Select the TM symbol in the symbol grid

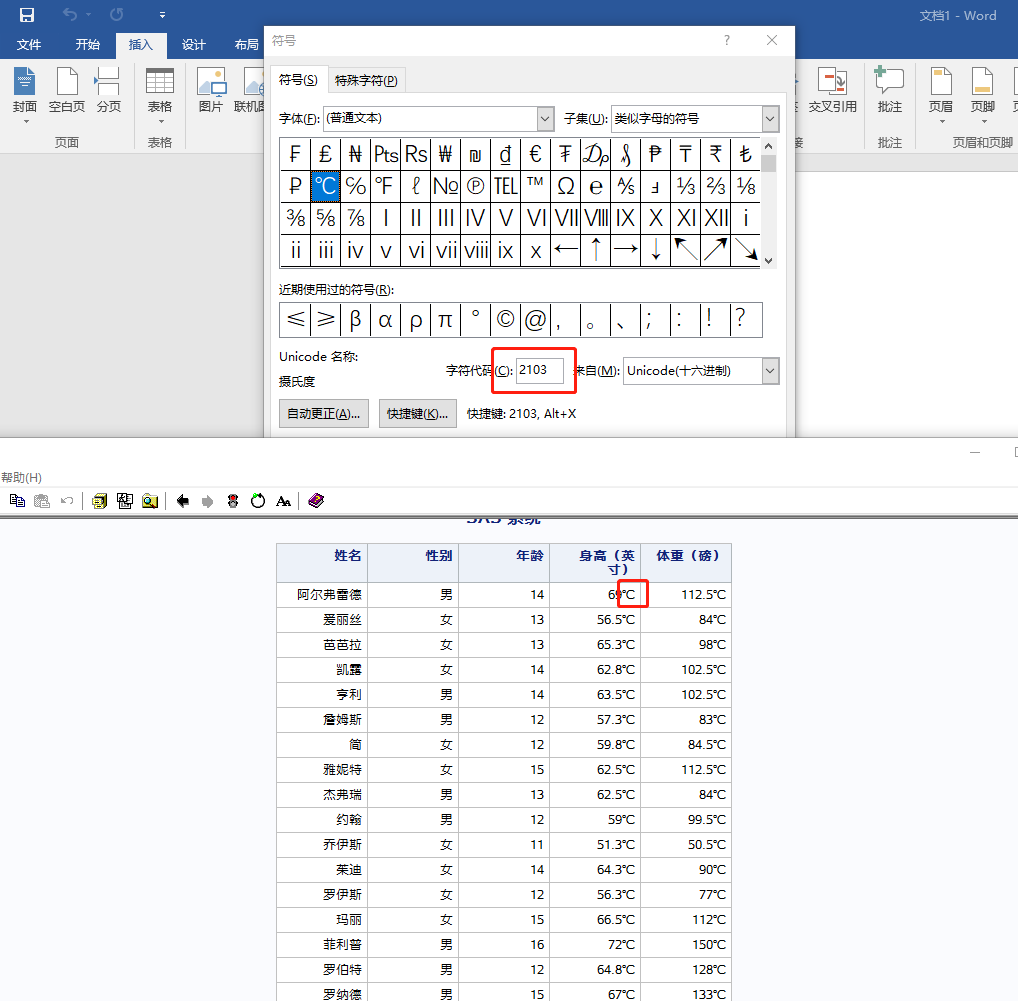(536, 186)
